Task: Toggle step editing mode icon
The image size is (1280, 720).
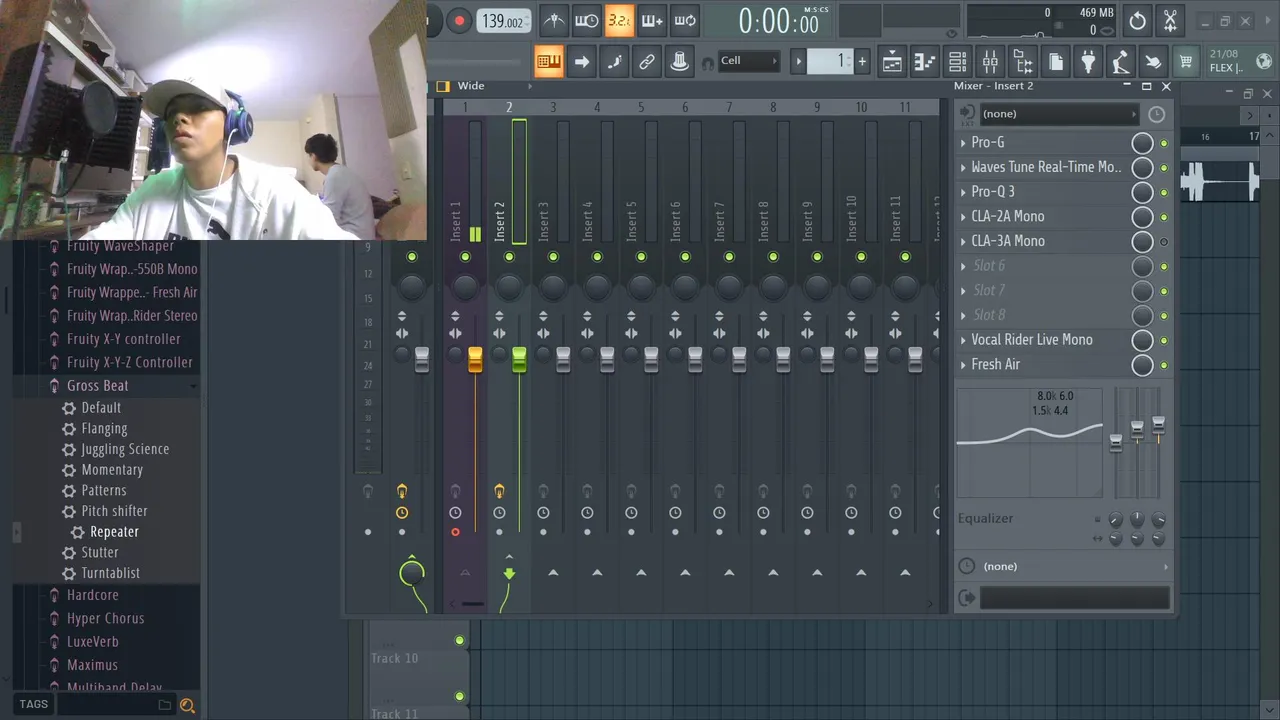Action: coord(614,62)
